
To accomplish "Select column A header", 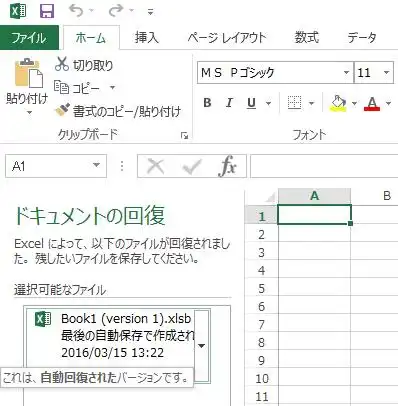I will pyautogui.click(x=314, y=196).
